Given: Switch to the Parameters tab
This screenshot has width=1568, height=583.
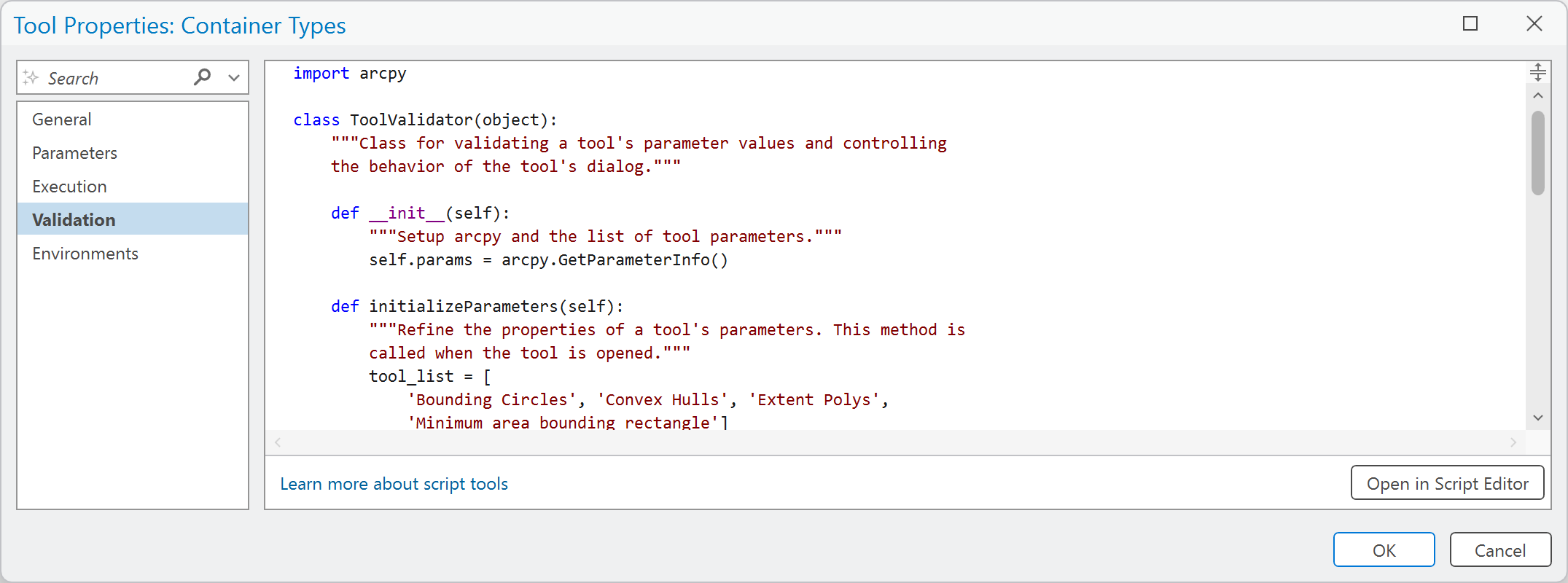Looking at the screenshot, I should 74,153.
